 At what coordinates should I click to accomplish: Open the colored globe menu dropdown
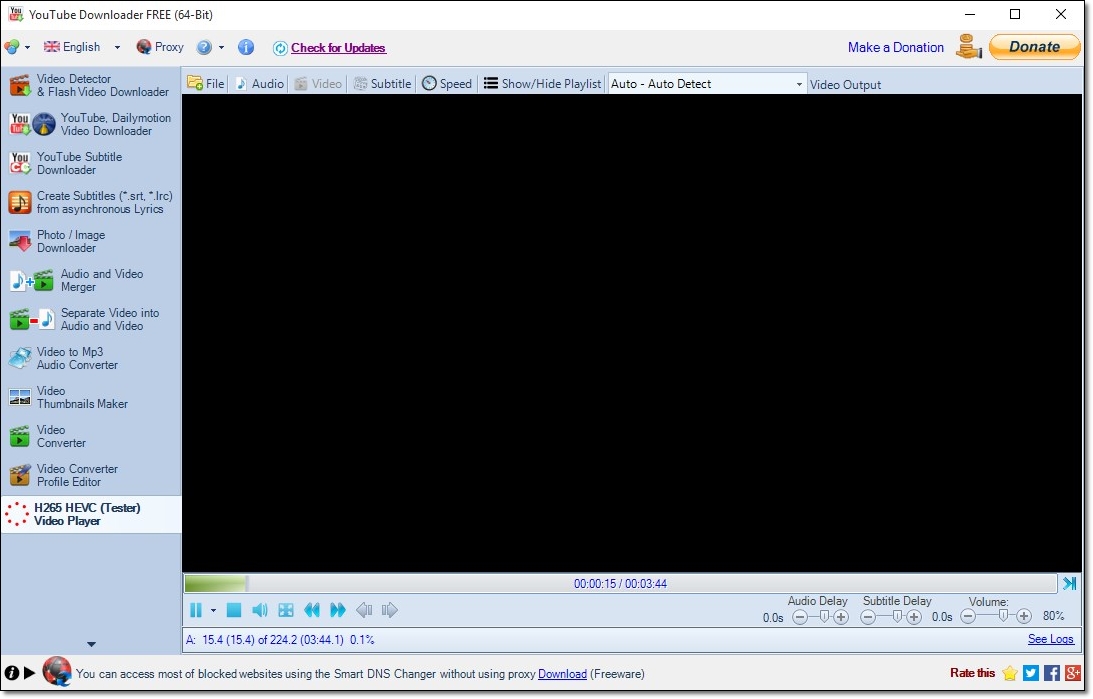click(17, 47)
